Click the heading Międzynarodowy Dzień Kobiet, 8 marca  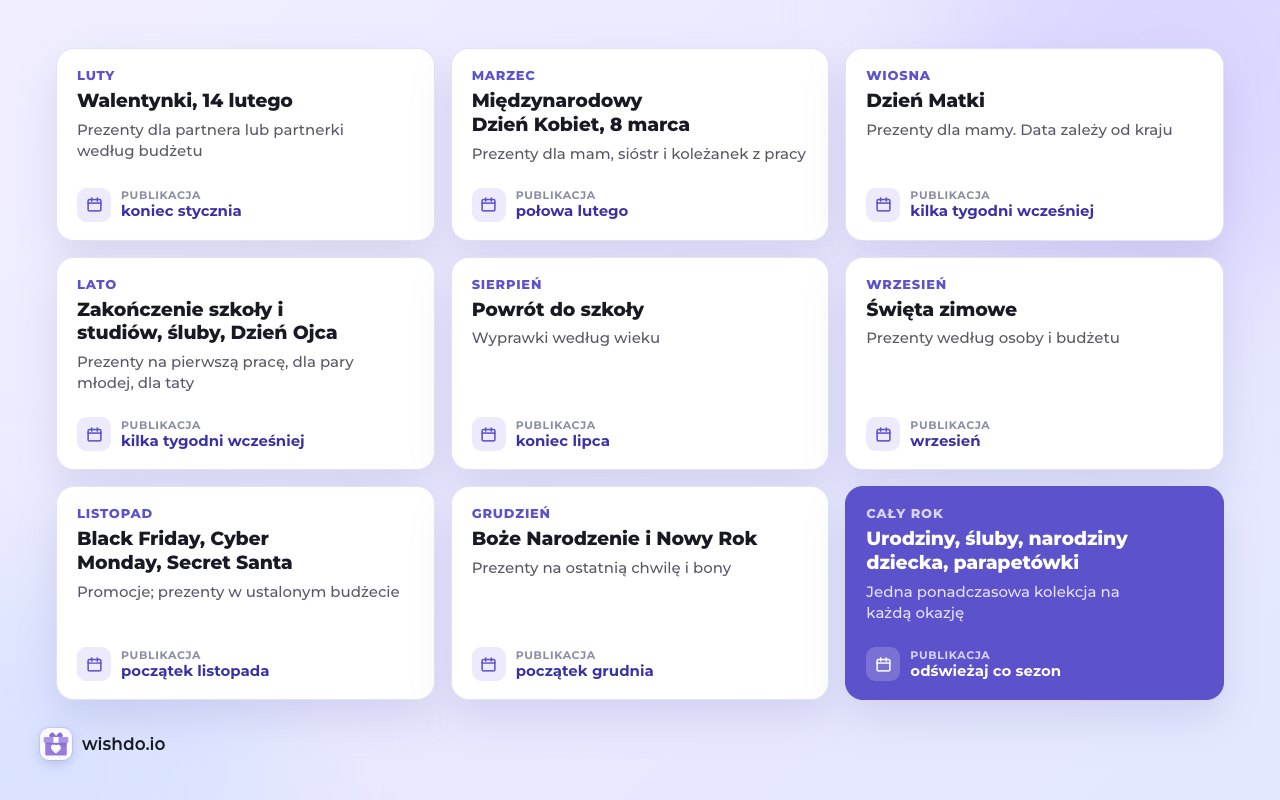tap(581, 112)
